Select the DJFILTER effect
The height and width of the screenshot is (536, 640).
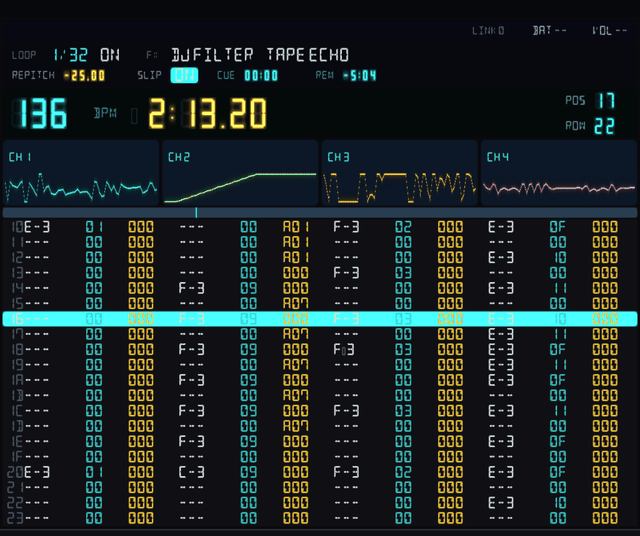(212, 55)
